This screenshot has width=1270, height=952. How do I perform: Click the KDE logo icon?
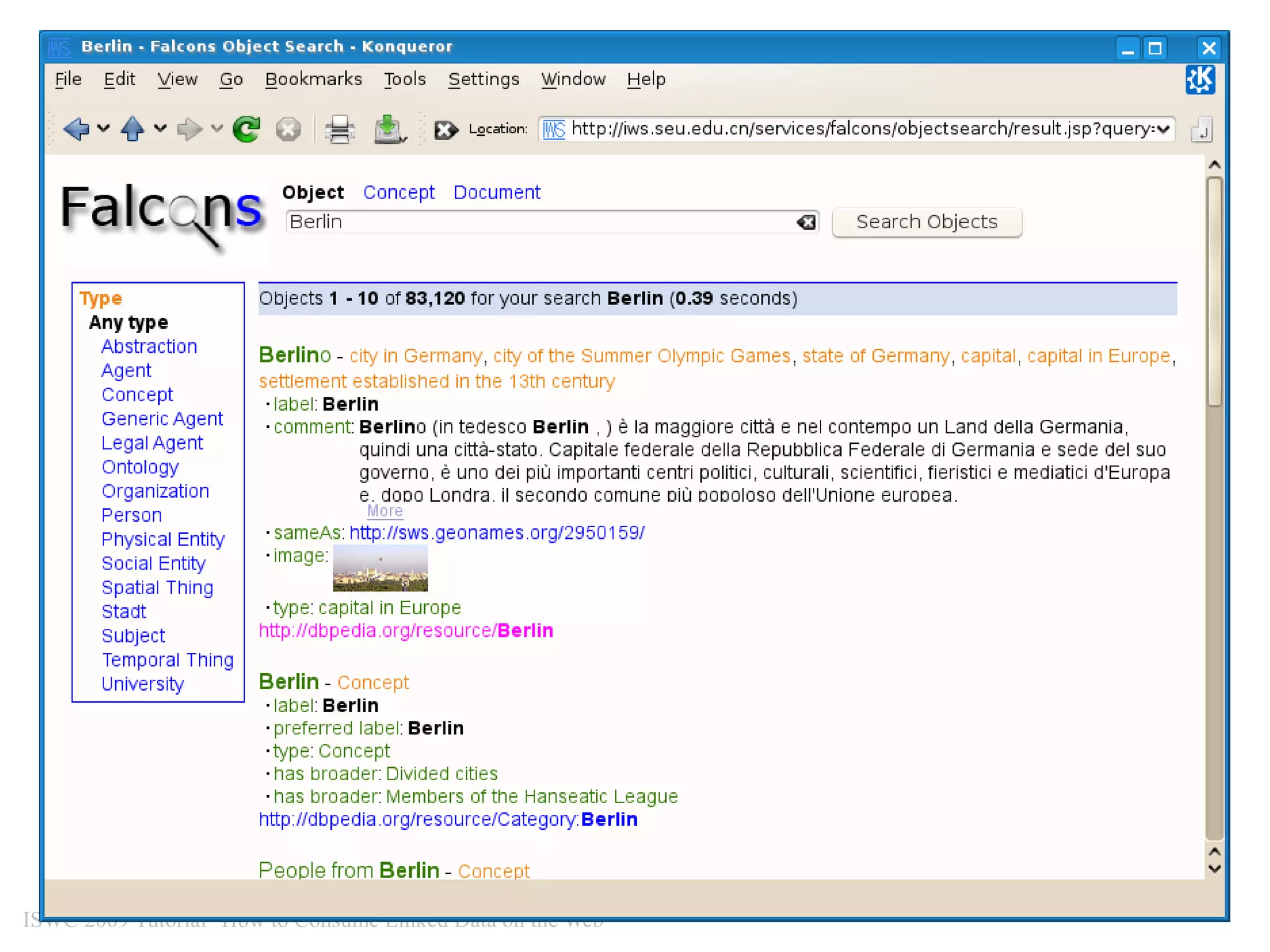1199,80
